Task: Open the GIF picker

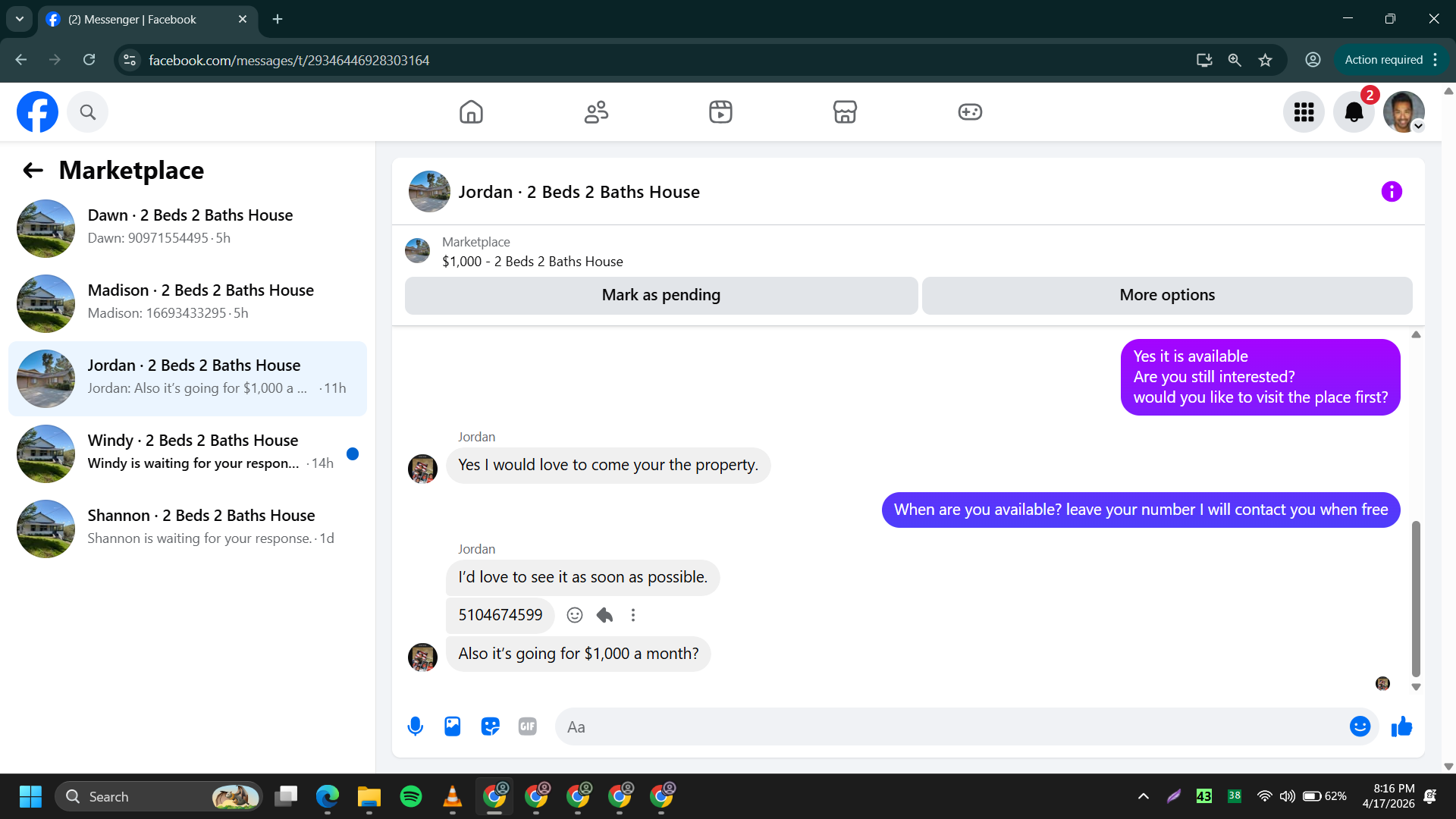Action: [x=528, y=726]
